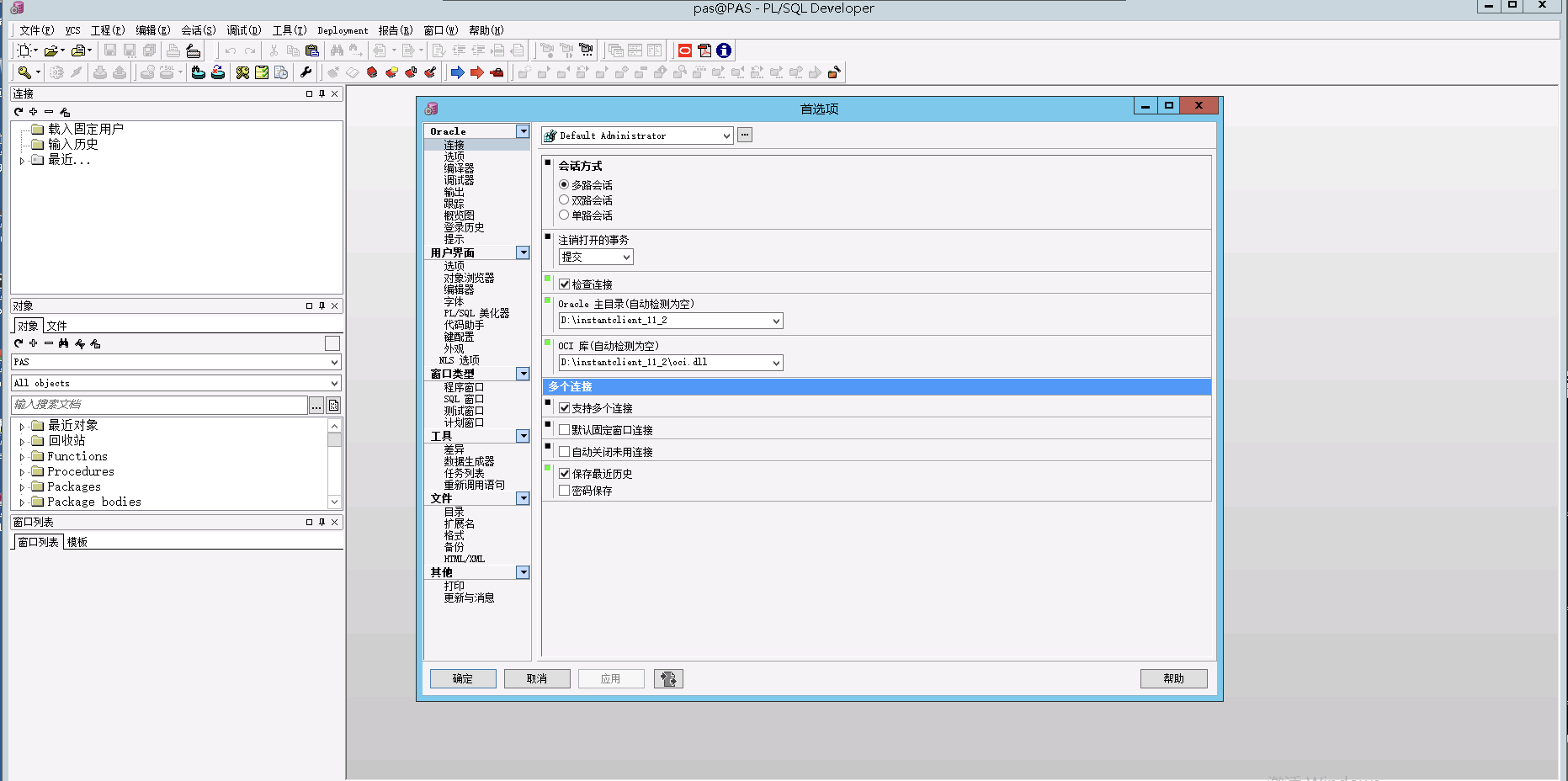Click the 确定 button
This screenshot has width=1568, height=781.
(463, 678)
